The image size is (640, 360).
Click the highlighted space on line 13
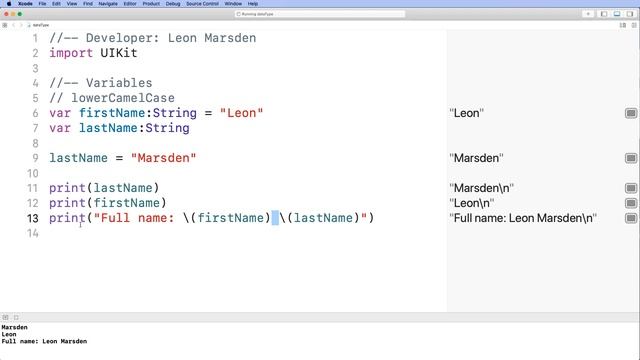pos(275,218)
